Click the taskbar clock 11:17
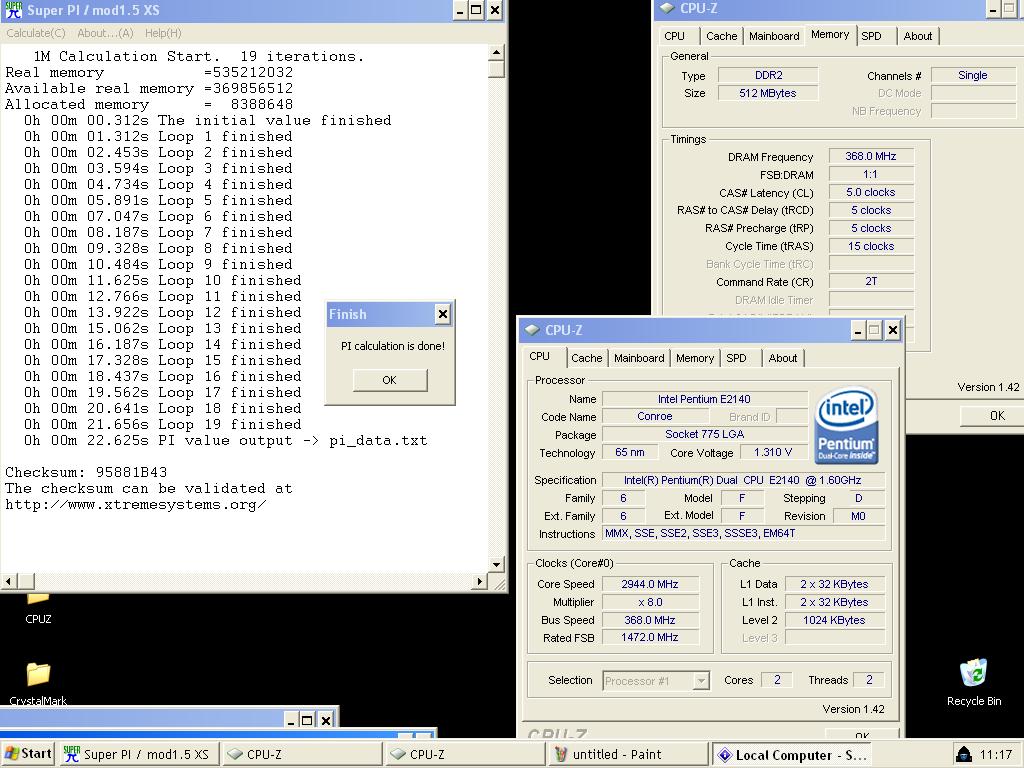 996,754
